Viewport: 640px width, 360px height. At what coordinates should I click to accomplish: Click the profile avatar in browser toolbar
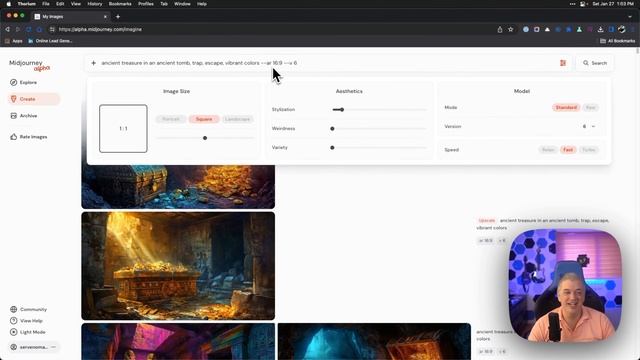pos(622,29)
